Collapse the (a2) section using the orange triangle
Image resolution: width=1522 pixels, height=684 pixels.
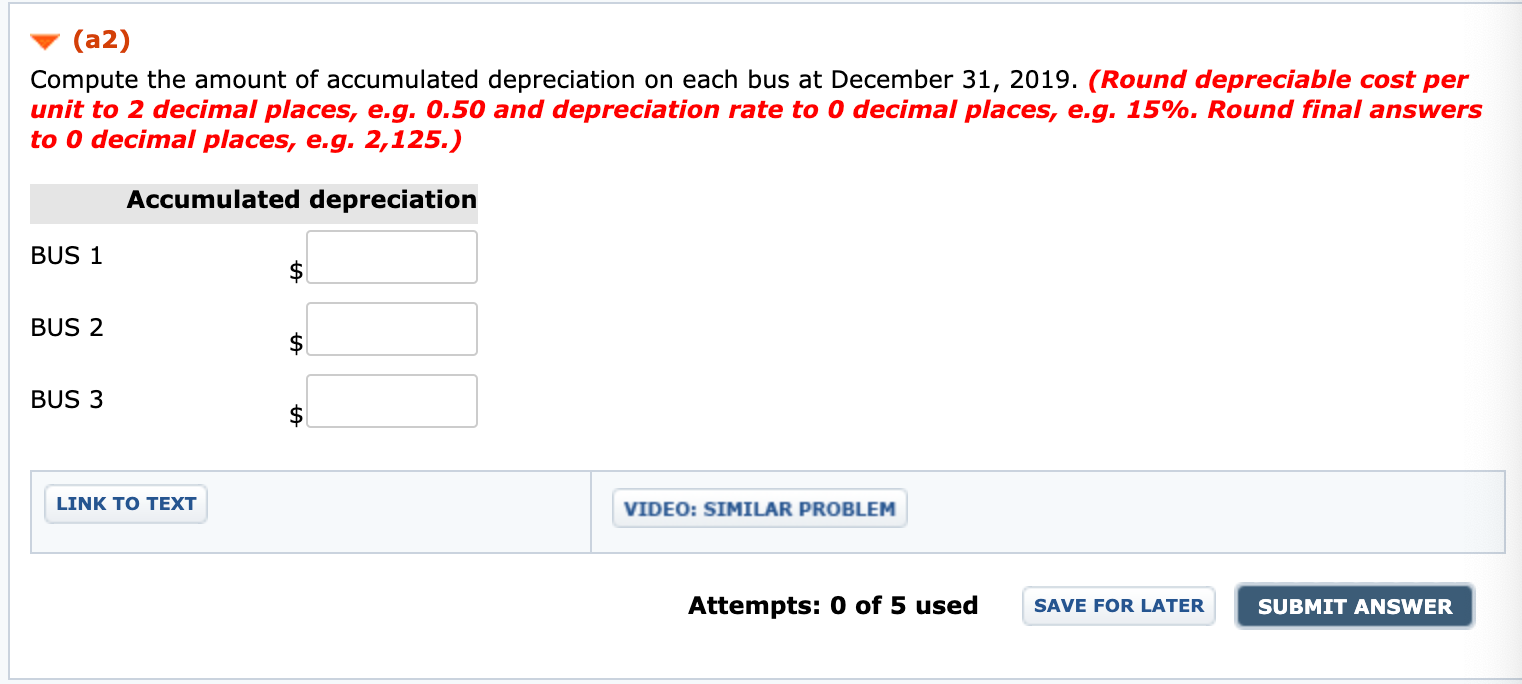click(x=44, y=41)
